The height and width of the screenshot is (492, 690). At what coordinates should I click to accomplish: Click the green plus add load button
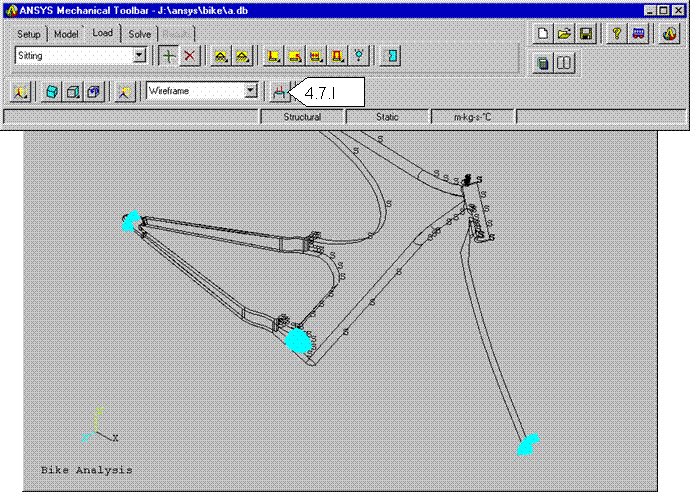point(169,56)
